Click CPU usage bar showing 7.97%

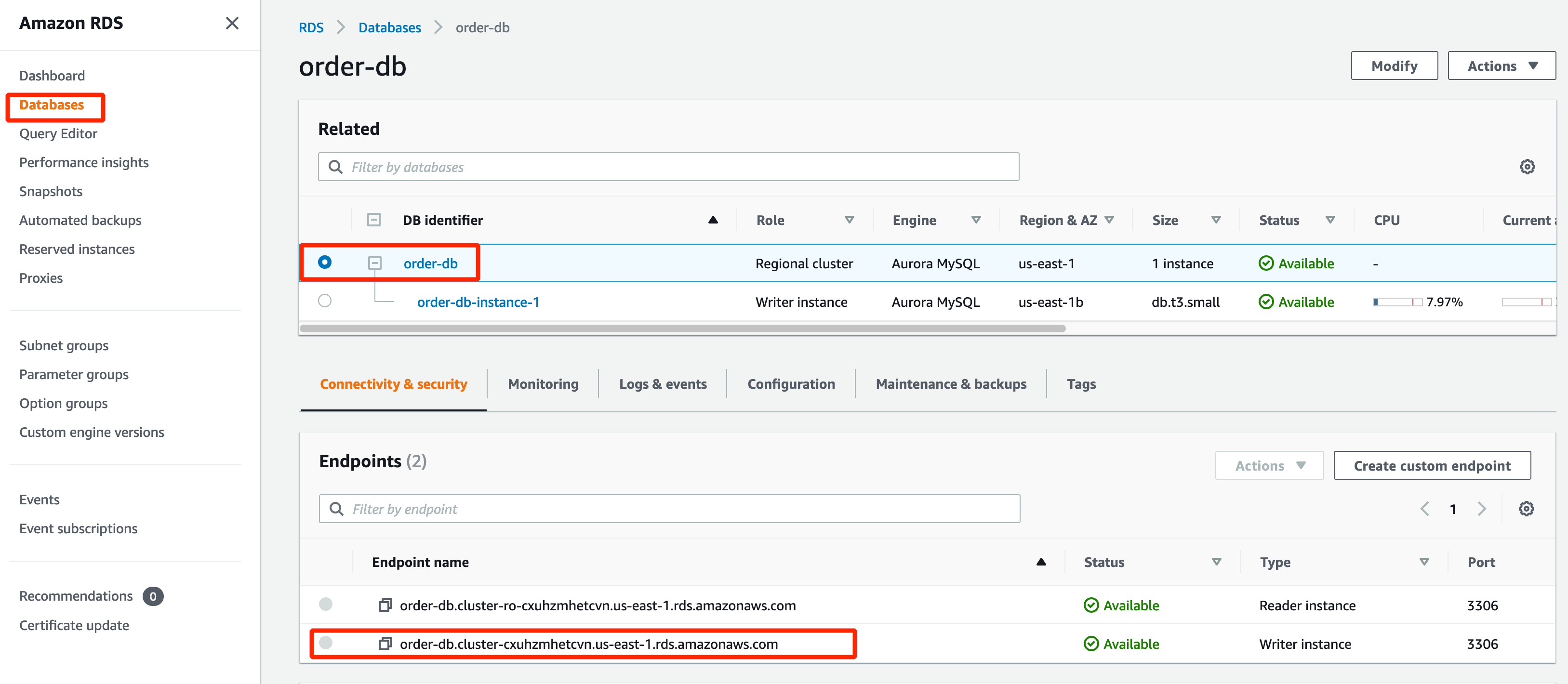[1397, 302]
